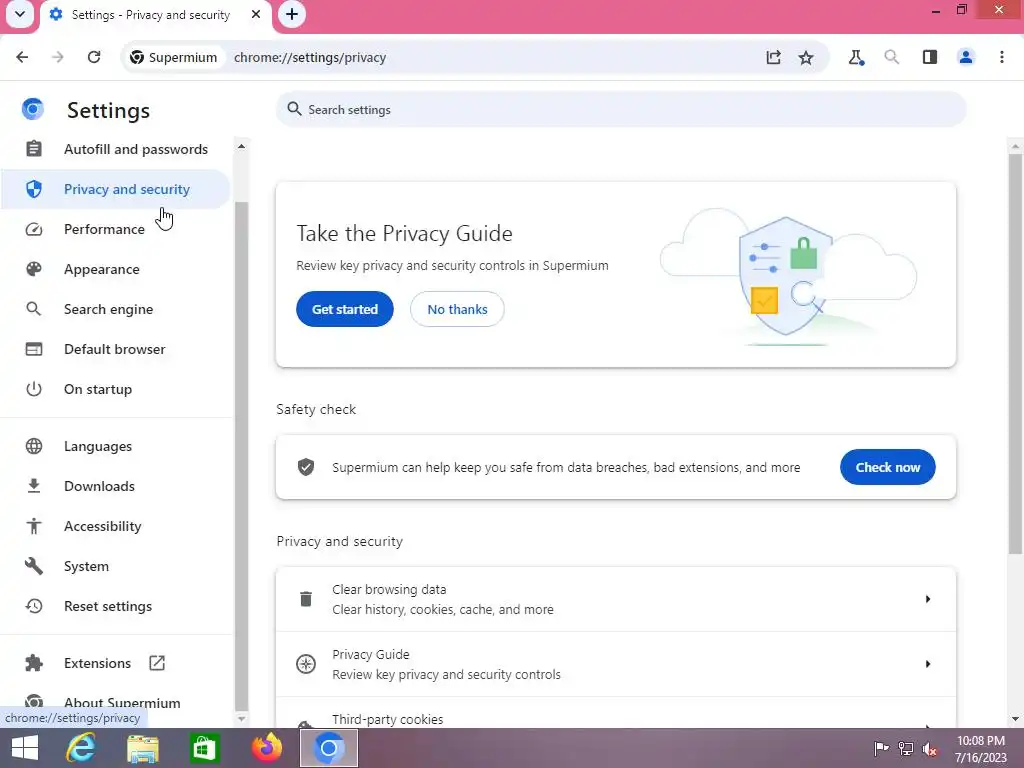Click the Extensions external-link icon

(x=157, y=663)
